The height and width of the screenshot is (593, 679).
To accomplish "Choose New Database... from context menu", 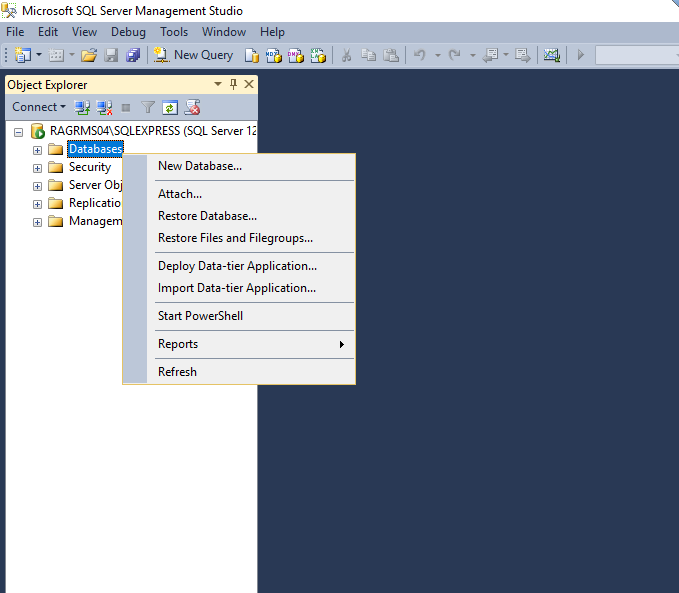I will (251, 166).
